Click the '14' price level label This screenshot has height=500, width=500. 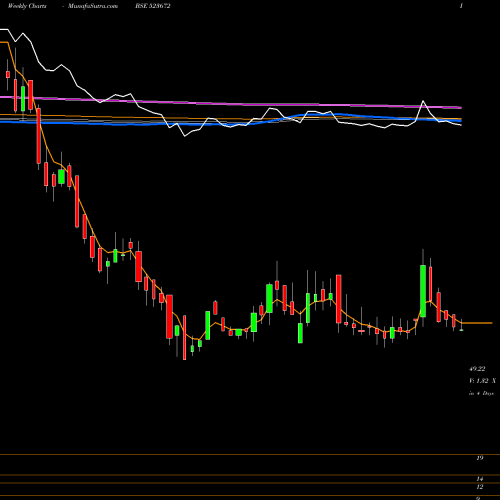click(480, 479)
